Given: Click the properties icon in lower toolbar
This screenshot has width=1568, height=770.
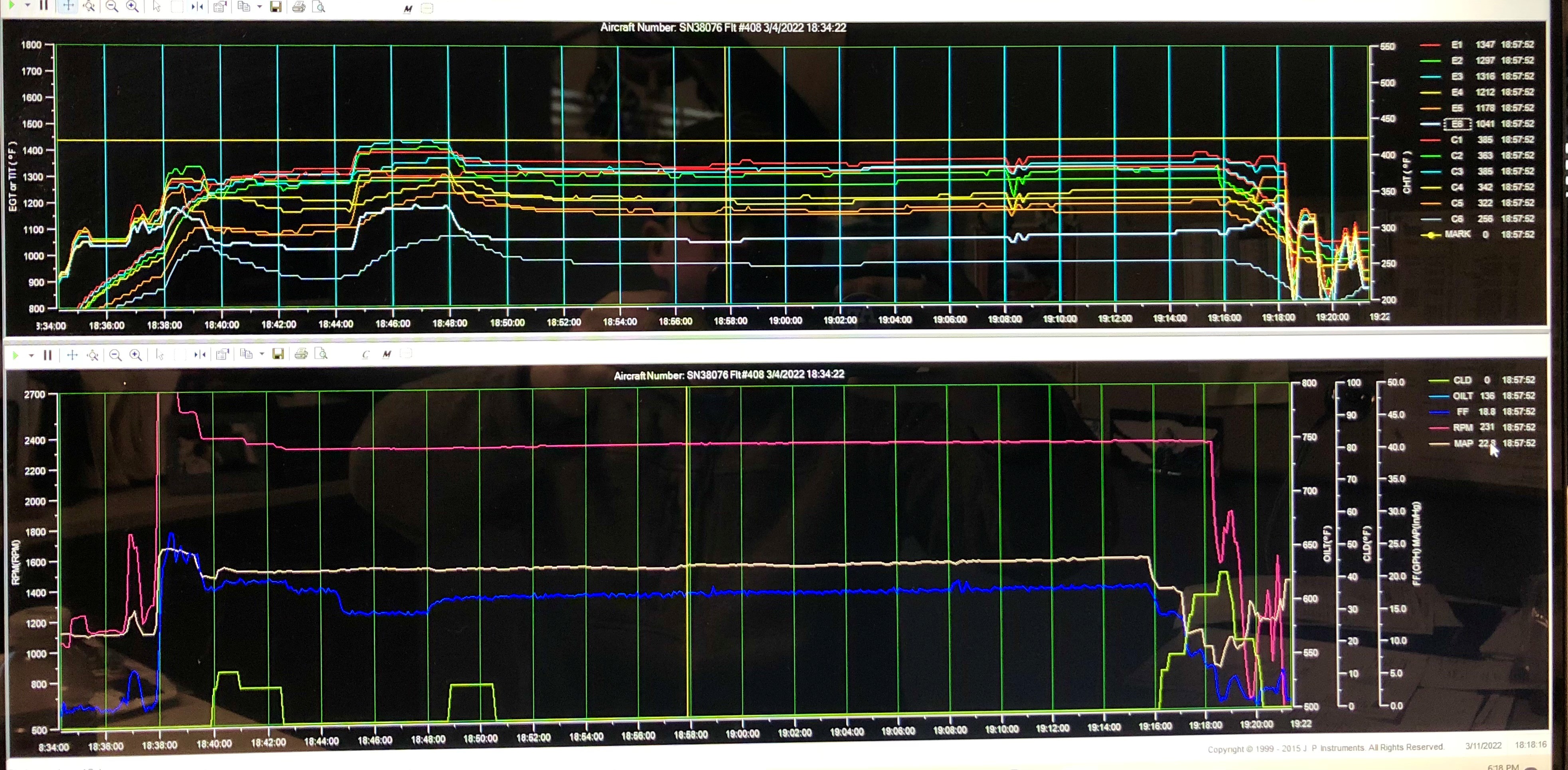Looking at the screenshot, I should pos(222,354).
